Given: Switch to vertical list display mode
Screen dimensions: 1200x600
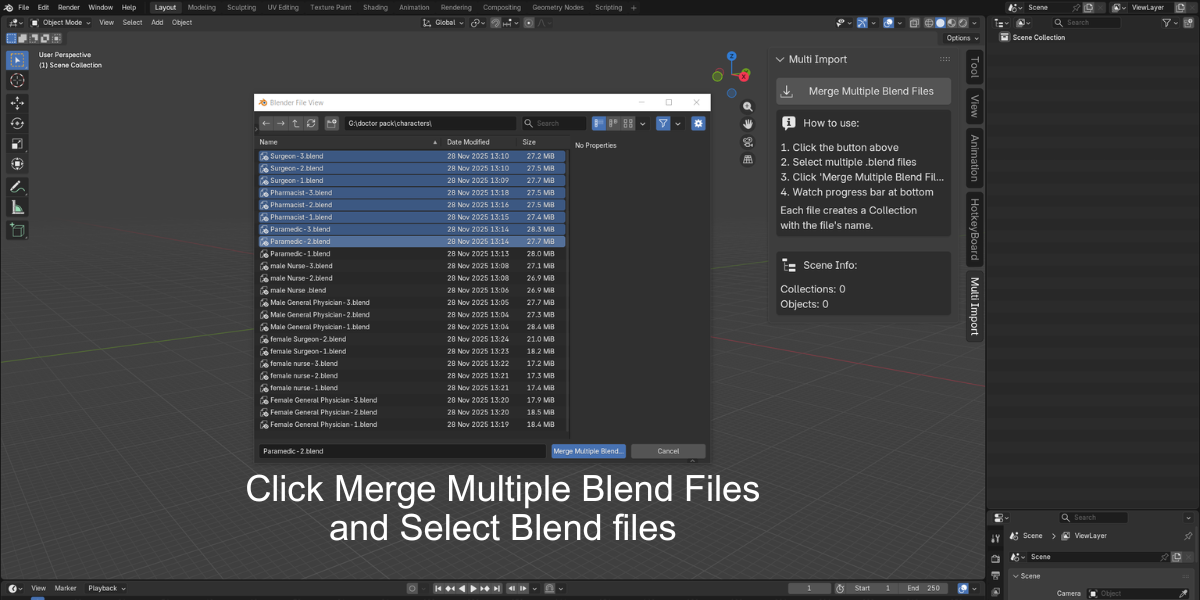Looking at the screenshot, I should 599,123.
